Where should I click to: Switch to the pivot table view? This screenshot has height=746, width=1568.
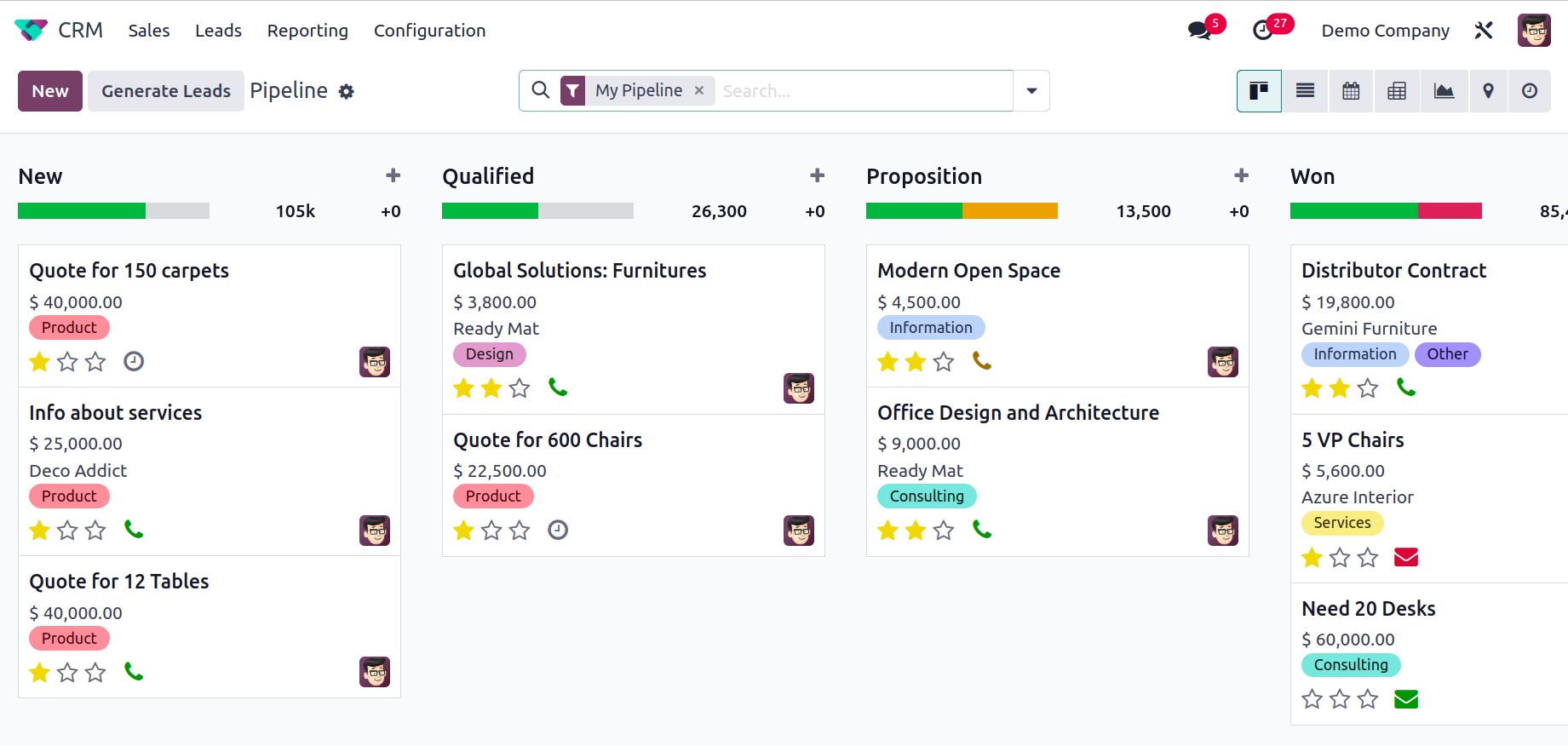point(1397,91)
